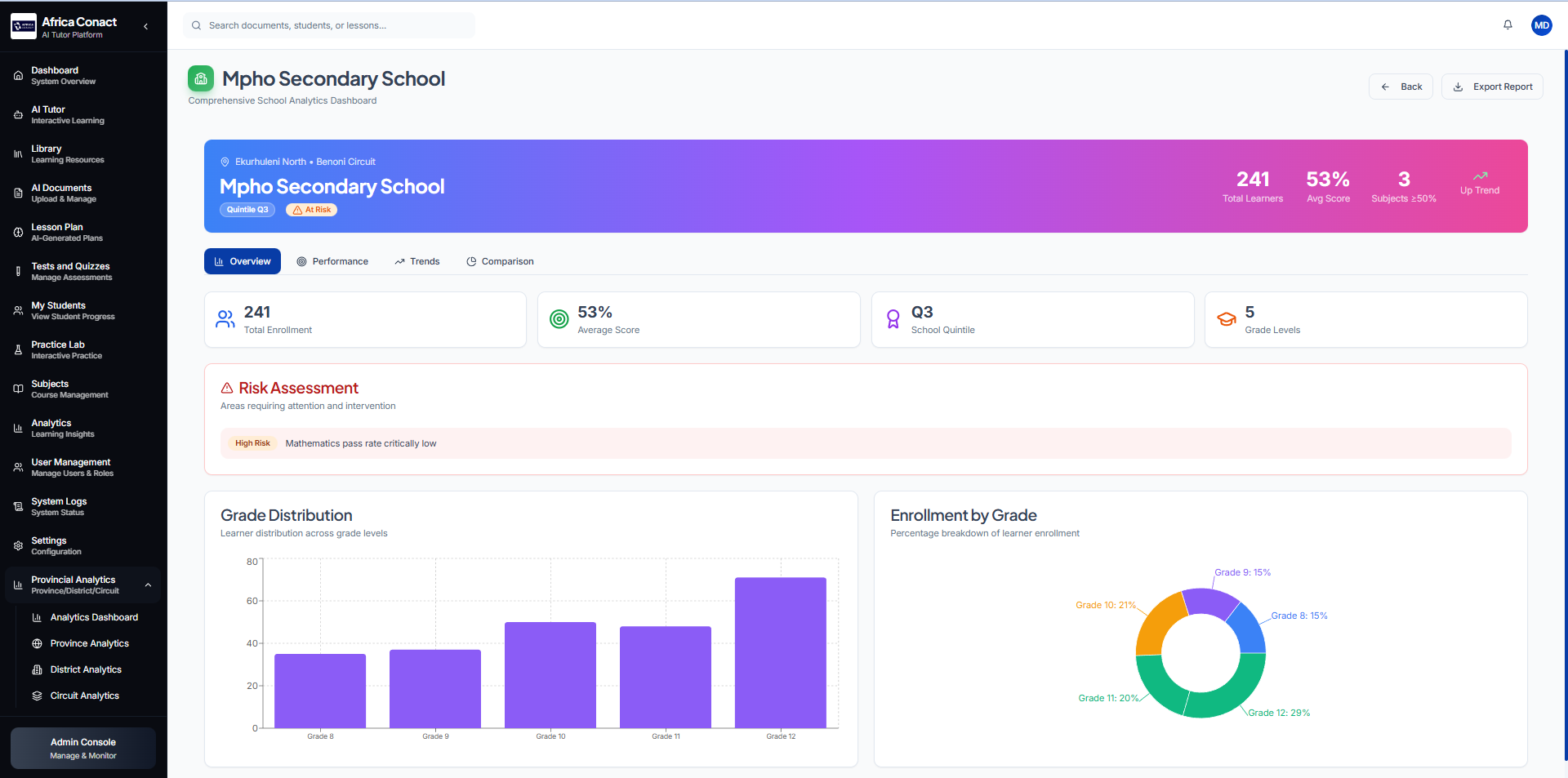Open AI Documents upload and manage
Image resolution: width=1568 pixels, height=778 pixels.
[61, 193]
